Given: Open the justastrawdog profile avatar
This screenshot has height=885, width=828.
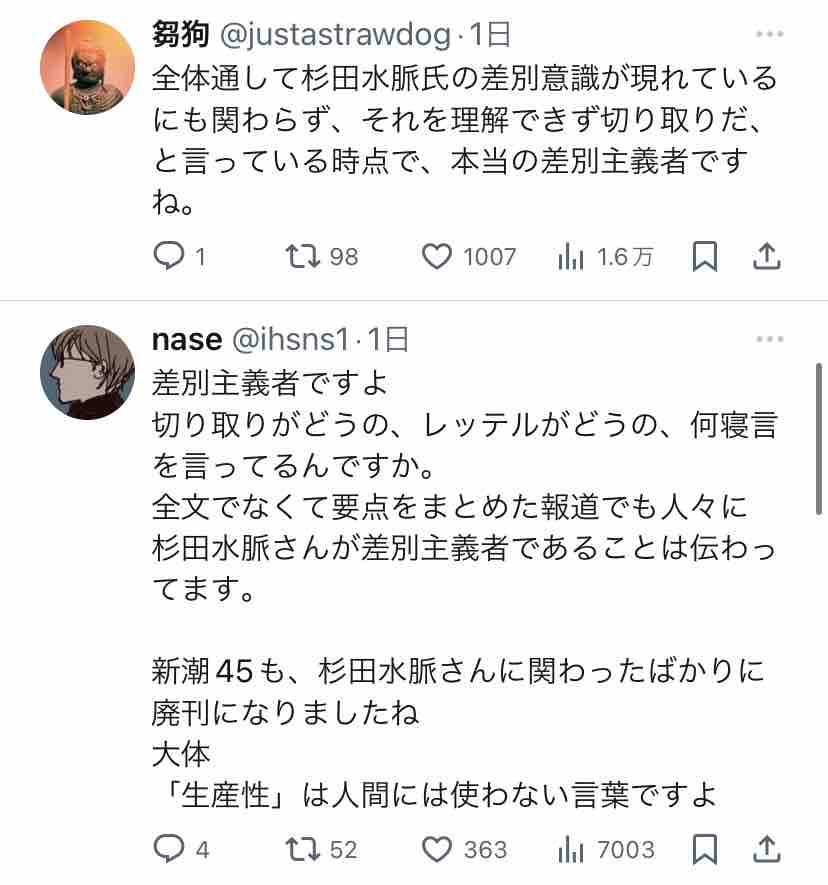Looking at the screenshot, I should pyautogui.click(x=87, y=67).
